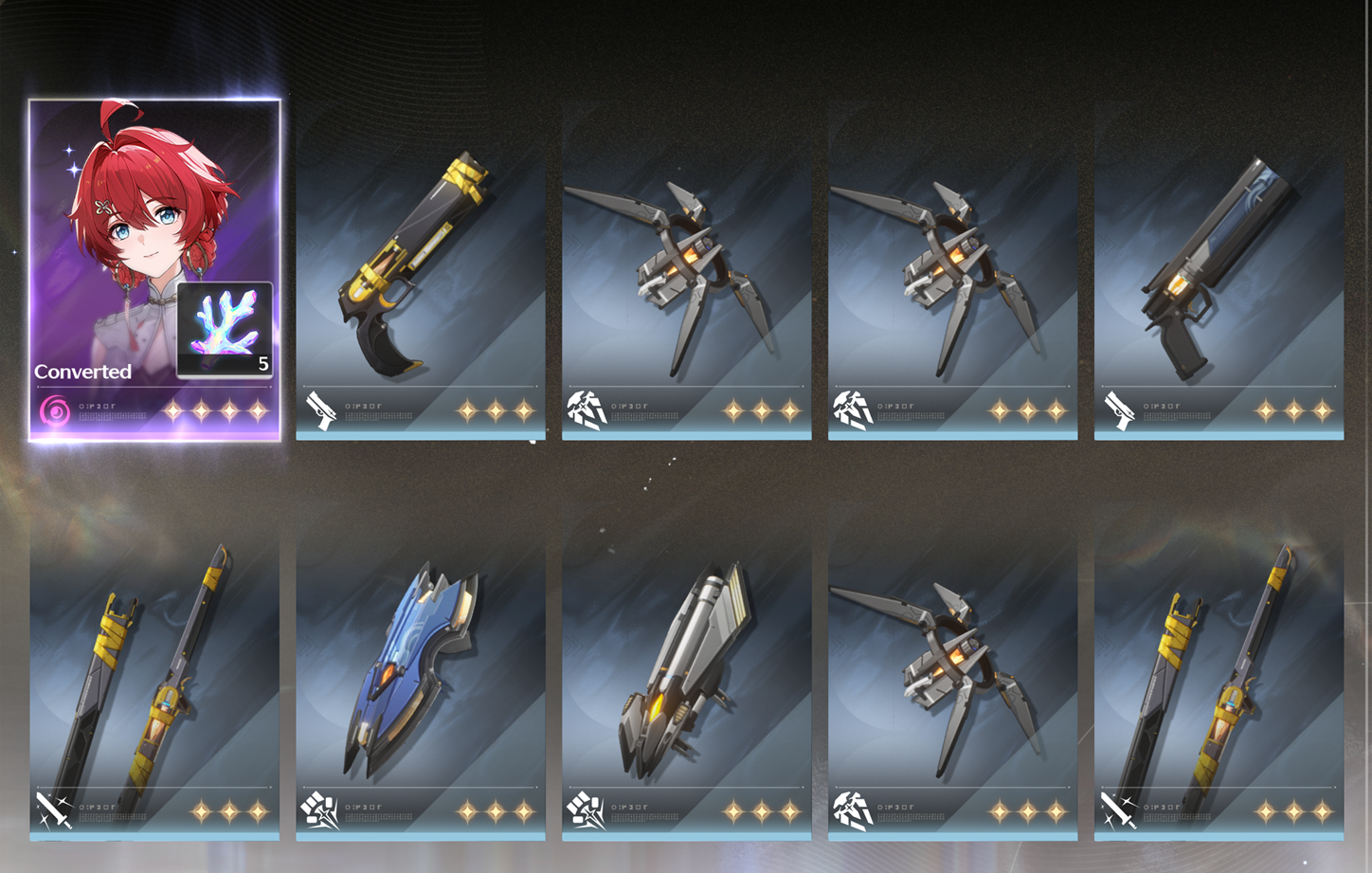Click sword type icon on bottom-right card
1372x873 pixels.
1118,811
